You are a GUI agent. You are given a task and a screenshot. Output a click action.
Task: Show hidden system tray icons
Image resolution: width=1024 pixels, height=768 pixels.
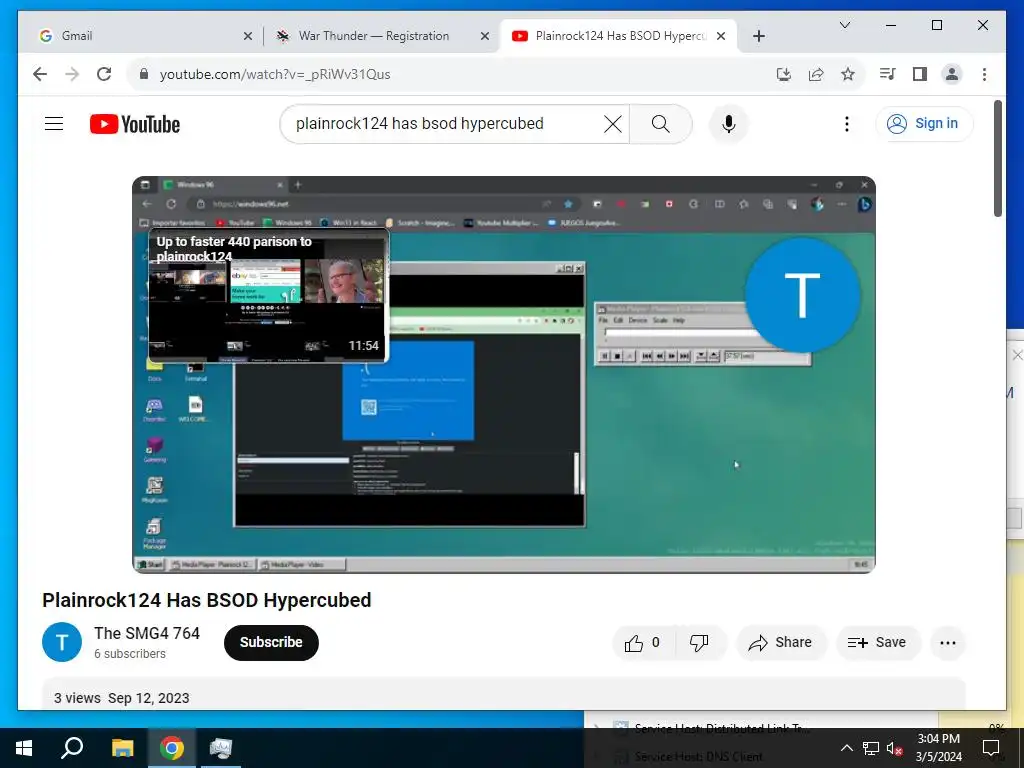click(846, 748)
